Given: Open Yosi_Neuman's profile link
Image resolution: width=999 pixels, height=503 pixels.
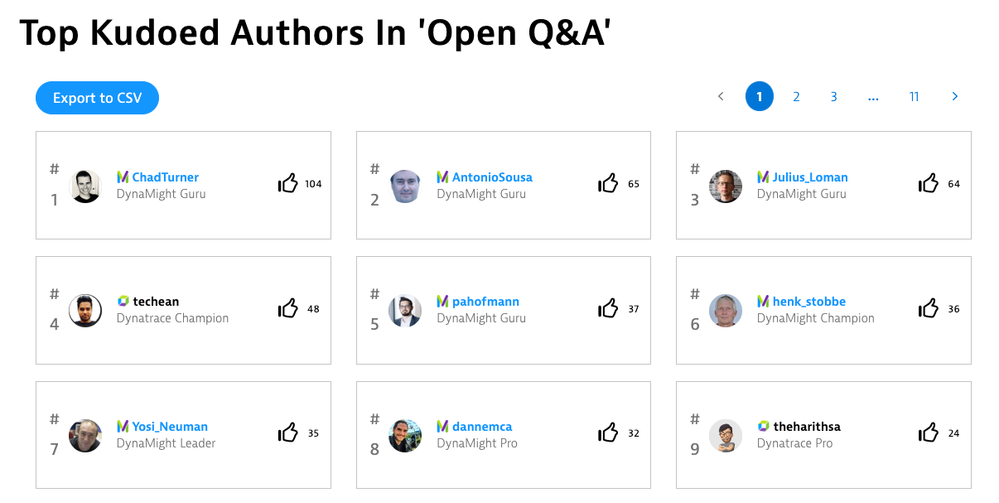Looking at the screenshot, I should (x=169, y=427).
